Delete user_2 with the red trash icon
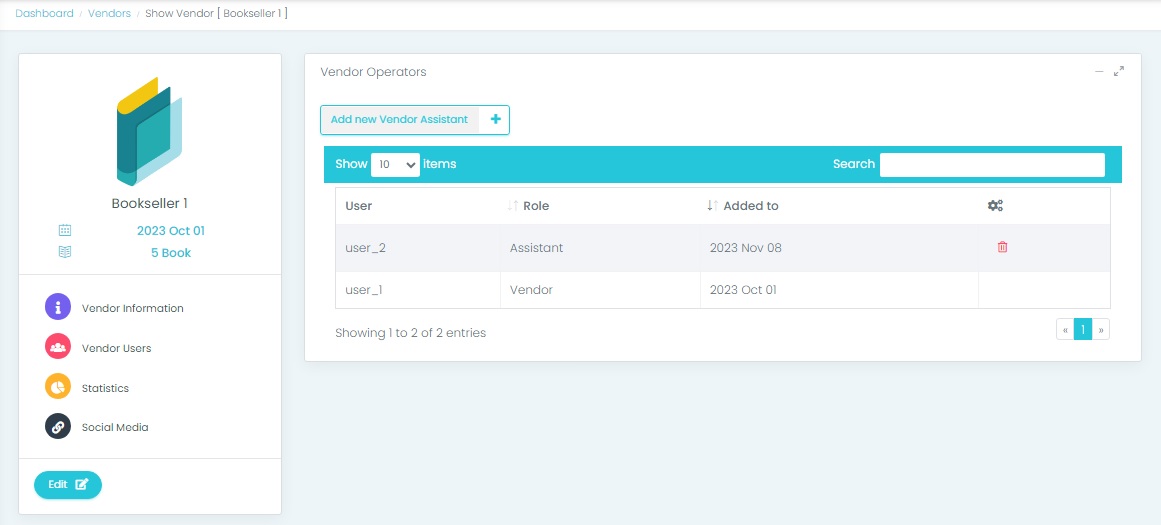This screenshot has height=525, width=1161. [x=1002, y=247]
